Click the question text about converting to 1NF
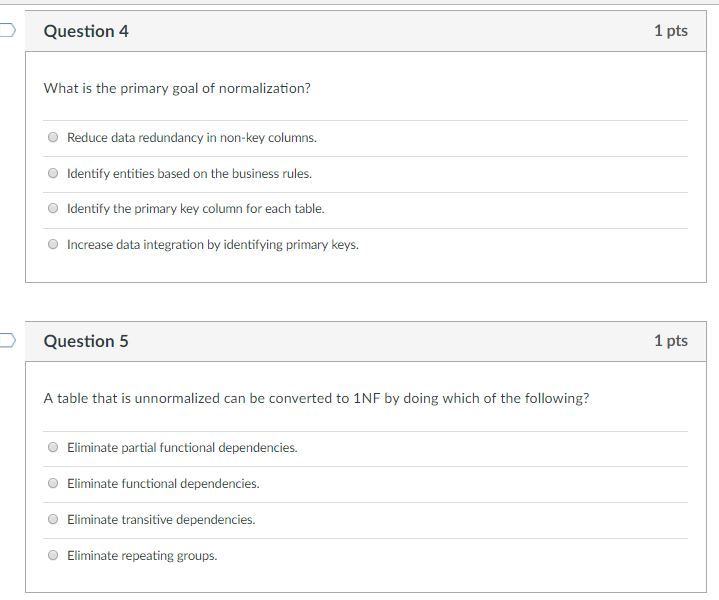Screen dimensions: 719x600 [x=316, y=398]
